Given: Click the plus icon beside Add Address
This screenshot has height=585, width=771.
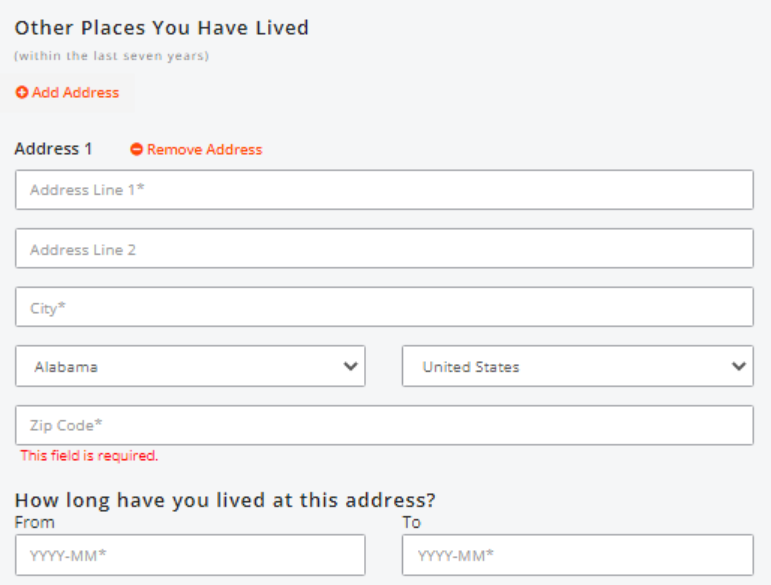Looking at the screenshot, I should click(22, 92).
